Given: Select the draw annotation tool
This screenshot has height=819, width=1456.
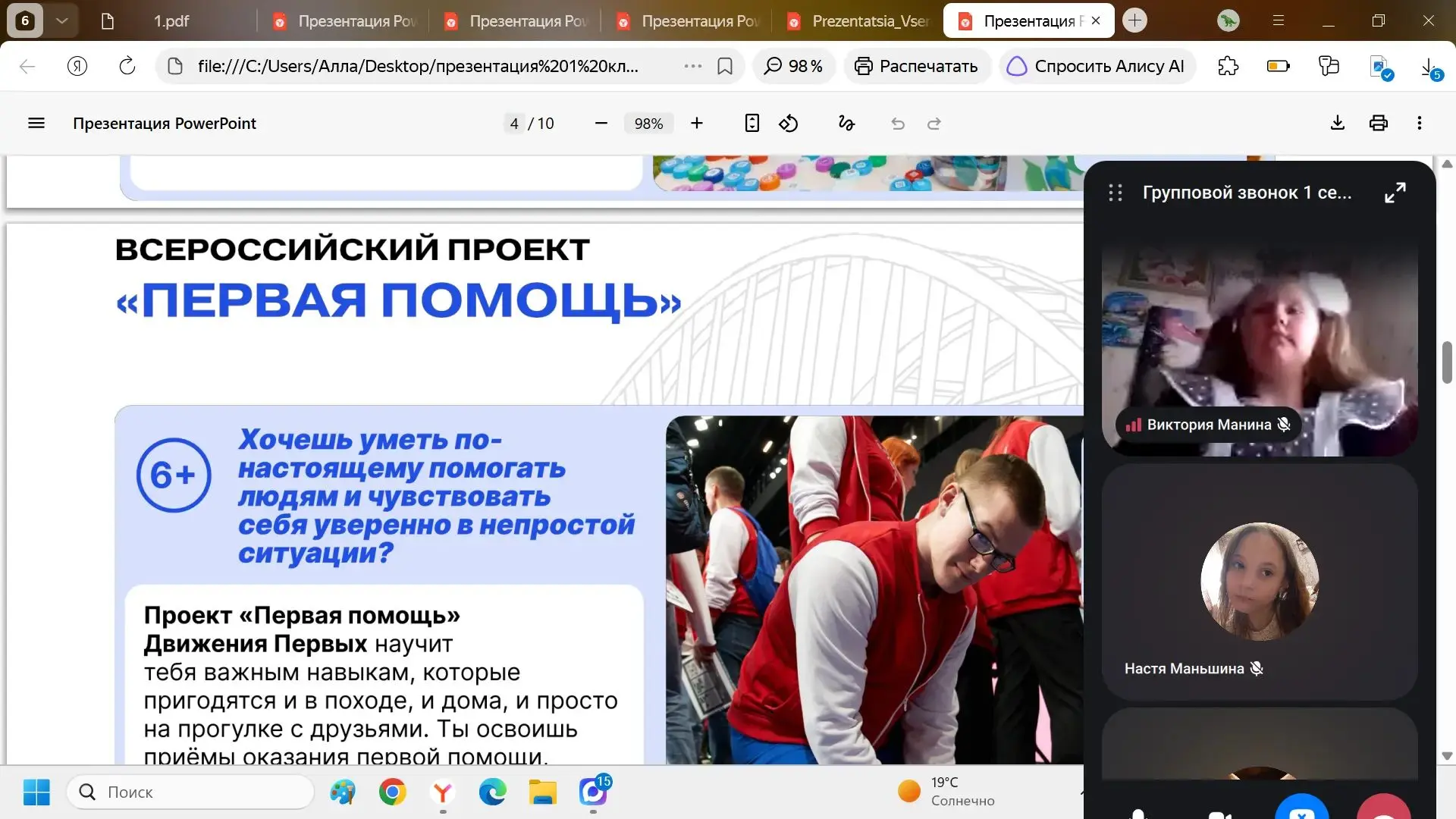Looking at the screenshot, I should click(x=846, y=124).
